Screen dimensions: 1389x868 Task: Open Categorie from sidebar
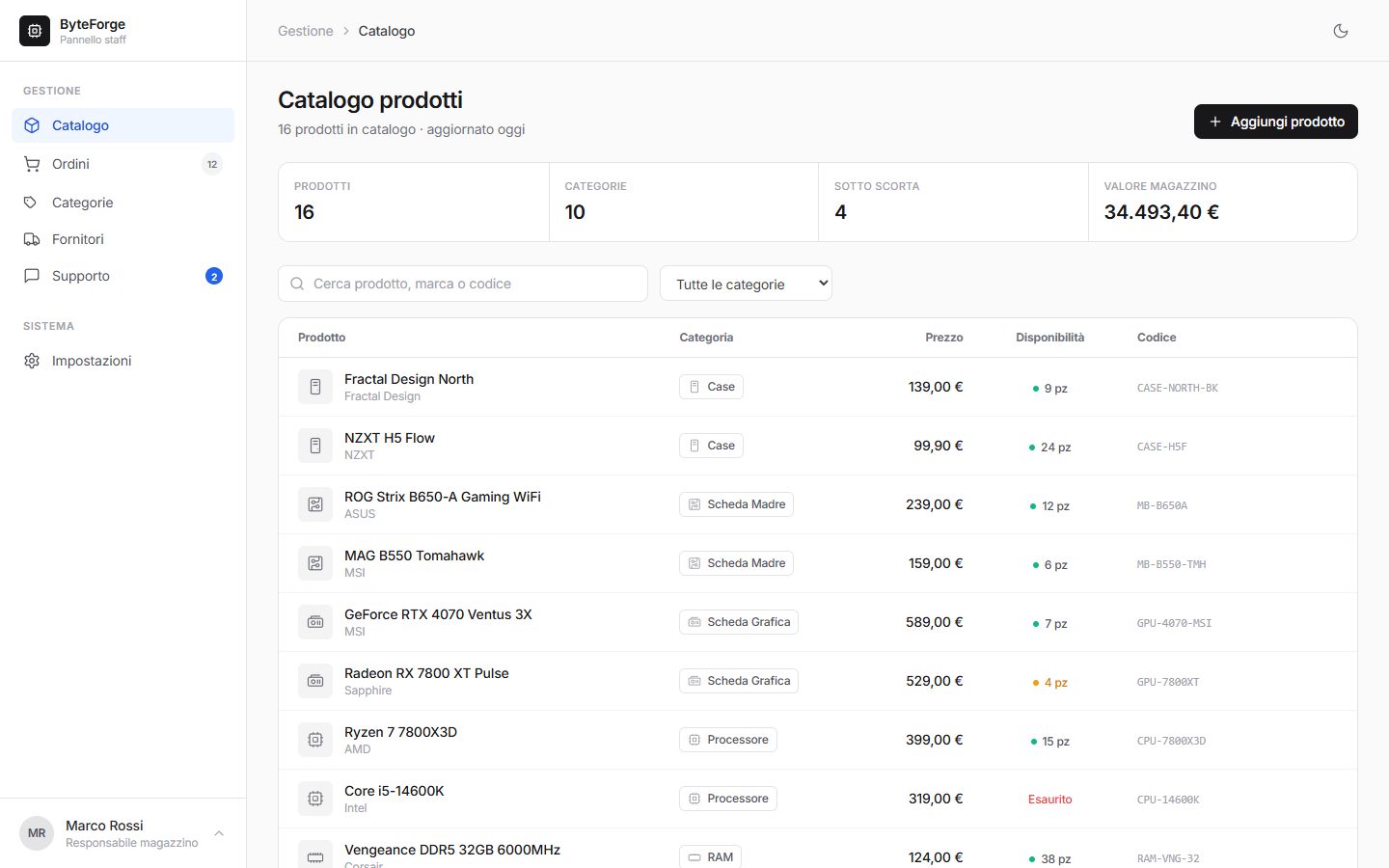coord(123,203)
